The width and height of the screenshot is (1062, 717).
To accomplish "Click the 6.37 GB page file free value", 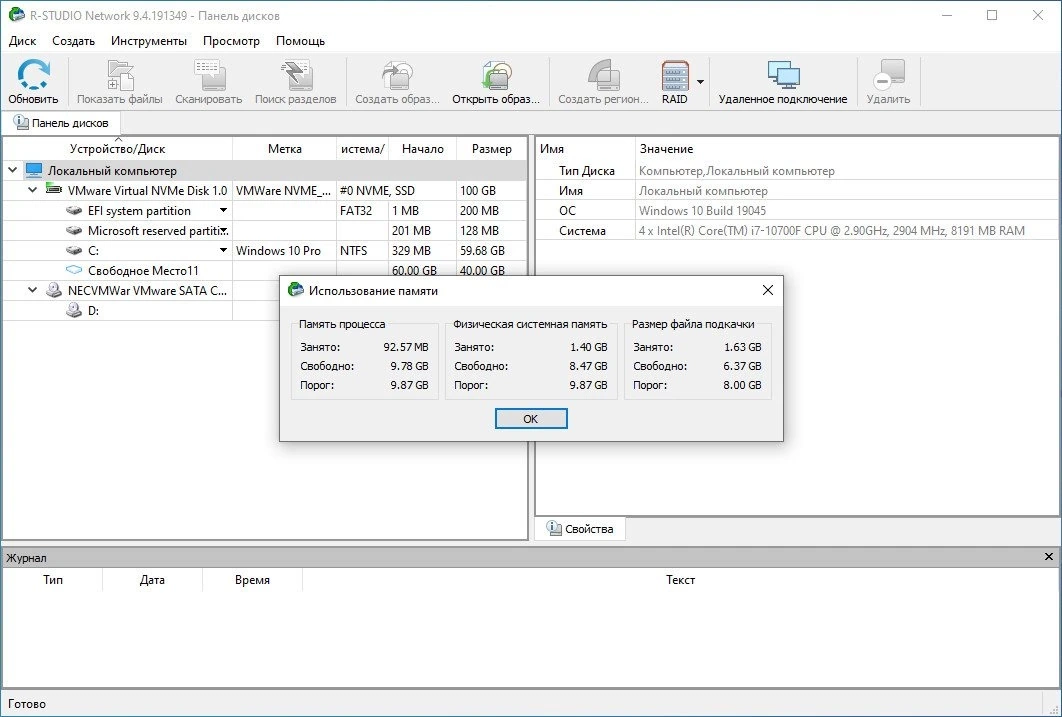I will pyautogui.click(x=742, y=366).
